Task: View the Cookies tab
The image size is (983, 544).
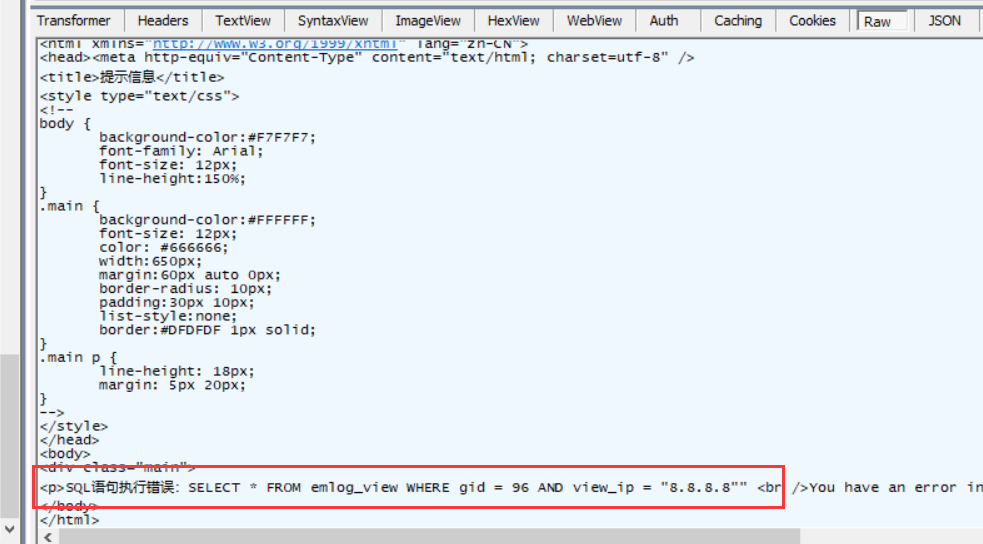Action: click(x=812, y=20)
